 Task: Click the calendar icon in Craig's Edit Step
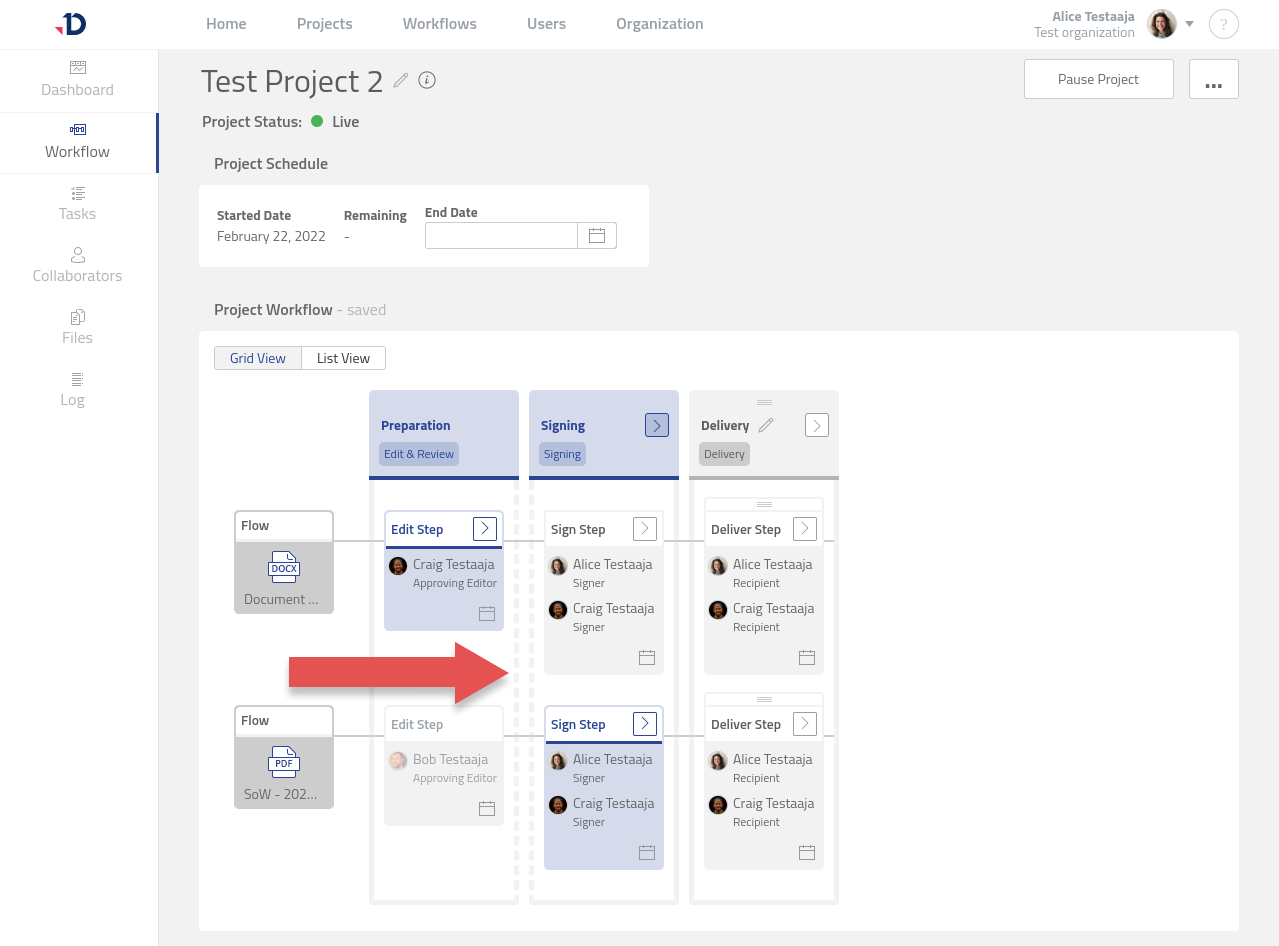point(487,613)
